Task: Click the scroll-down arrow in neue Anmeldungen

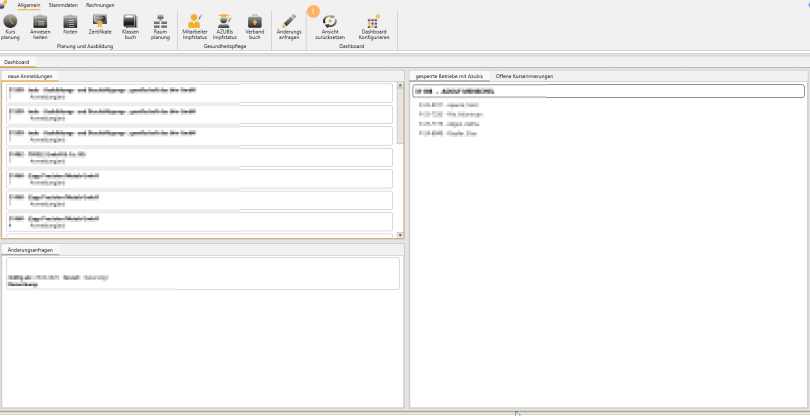Action: point(400,235)
